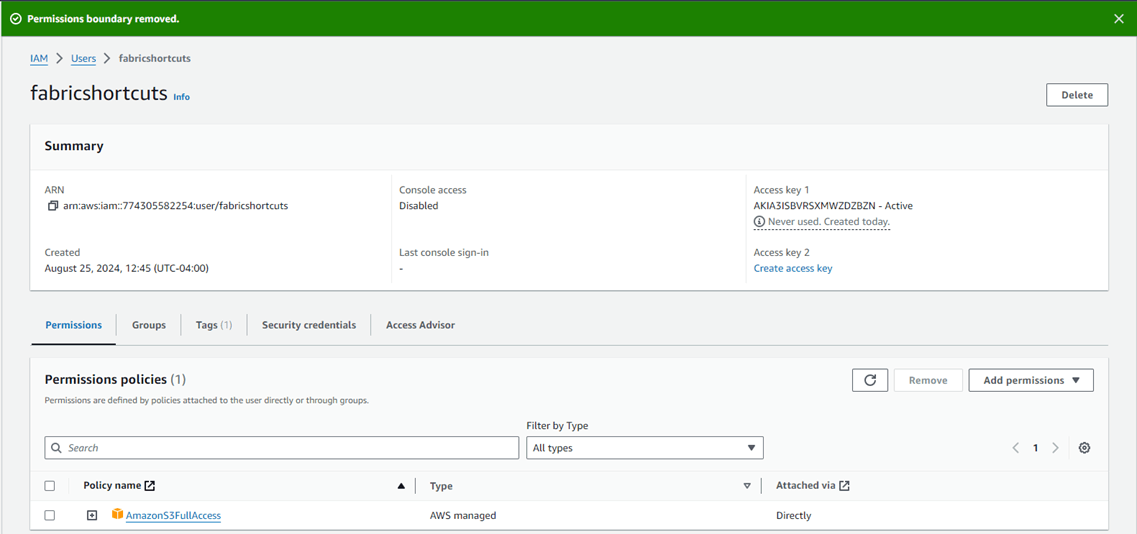Select all policies with the header checkbox
The width and height of the screenshot is (1137, 534).
[x=50, y=486]
